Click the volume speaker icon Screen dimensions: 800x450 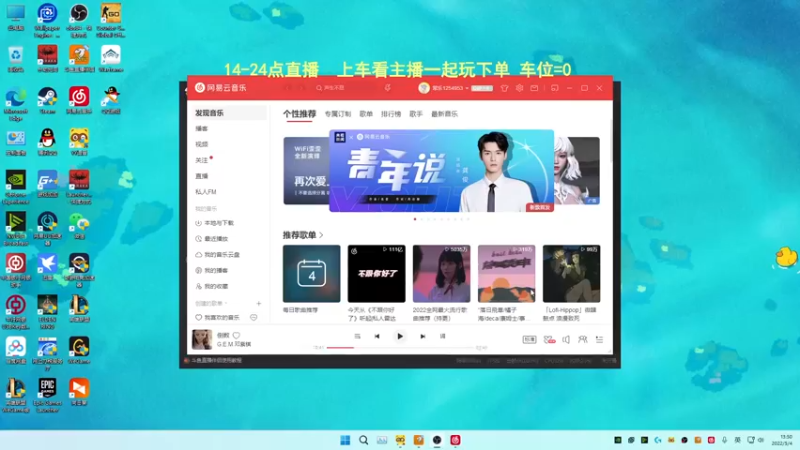[x=566, y=339]
